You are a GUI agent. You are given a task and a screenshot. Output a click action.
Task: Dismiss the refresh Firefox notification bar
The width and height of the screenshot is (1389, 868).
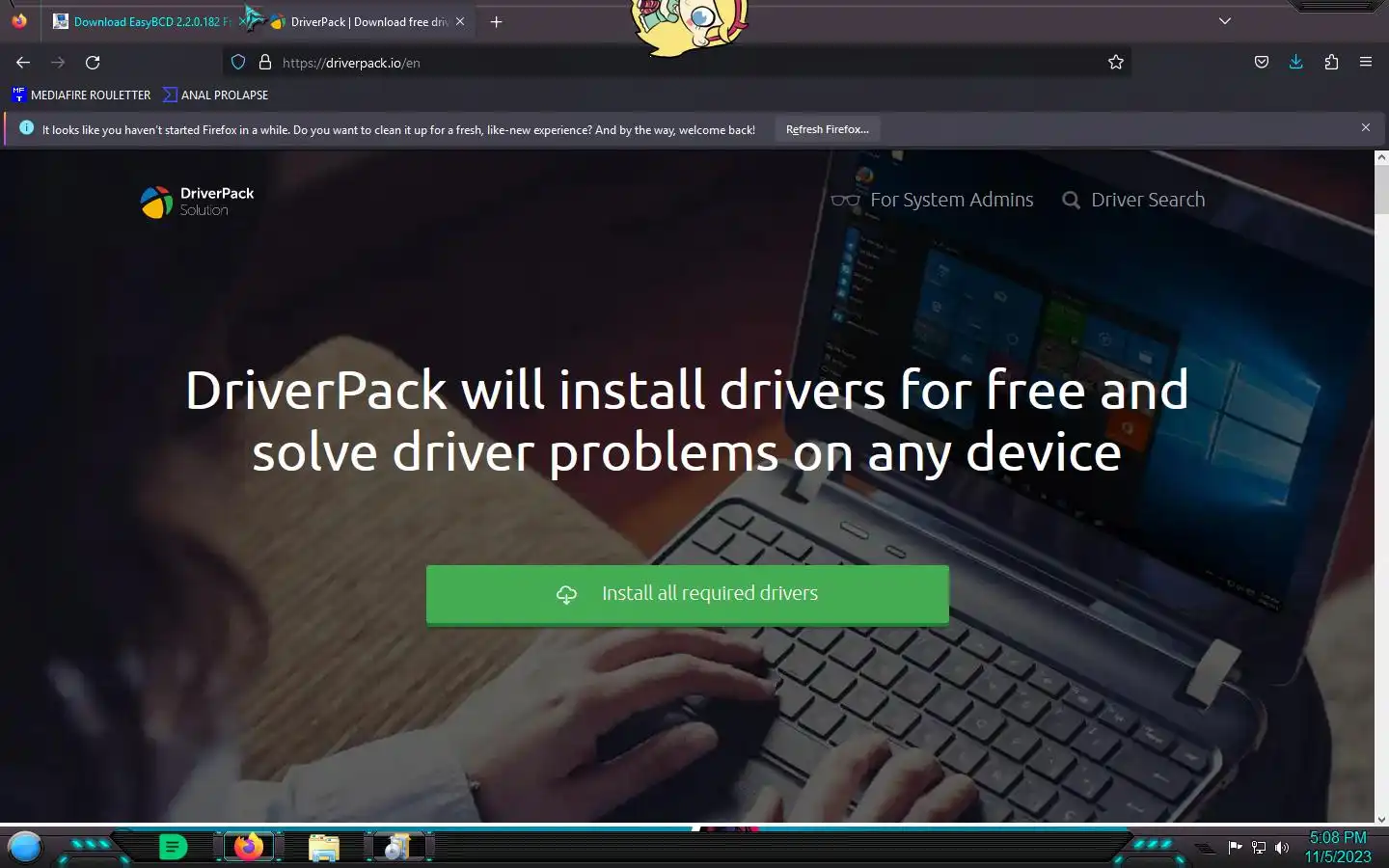click(x=1366, y=127)
